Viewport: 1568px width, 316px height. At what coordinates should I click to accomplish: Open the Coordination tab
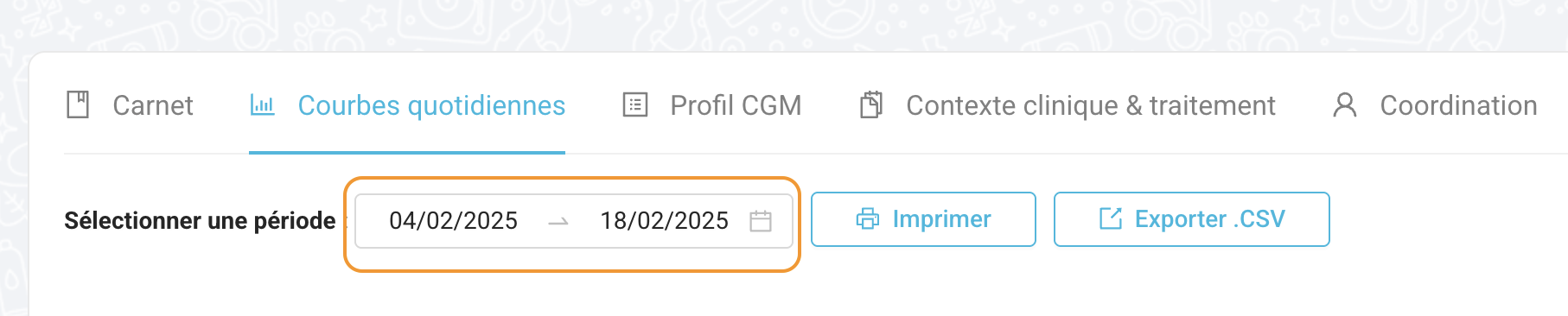point(1435,105)
